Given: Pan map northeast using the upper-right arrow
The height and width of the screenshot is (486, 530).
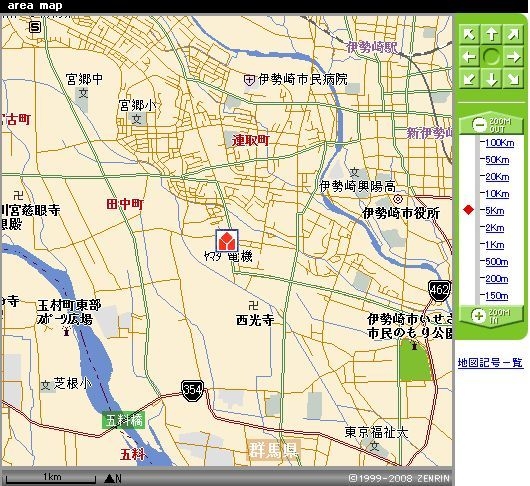Looking at the screenshot, I should (x=513, y=35).
